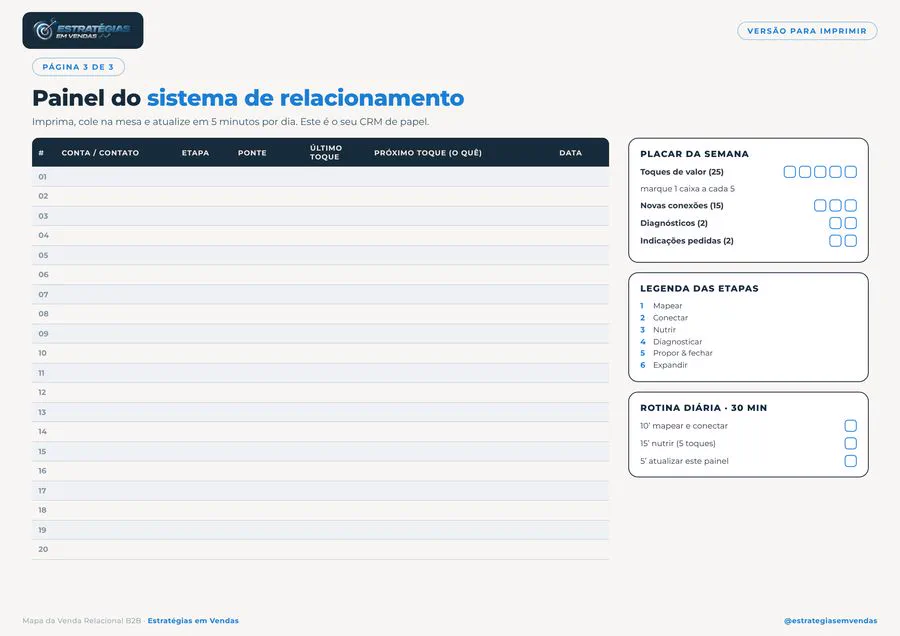900x636 pixels.
Task: Select table row number 17
Action: 320,491
